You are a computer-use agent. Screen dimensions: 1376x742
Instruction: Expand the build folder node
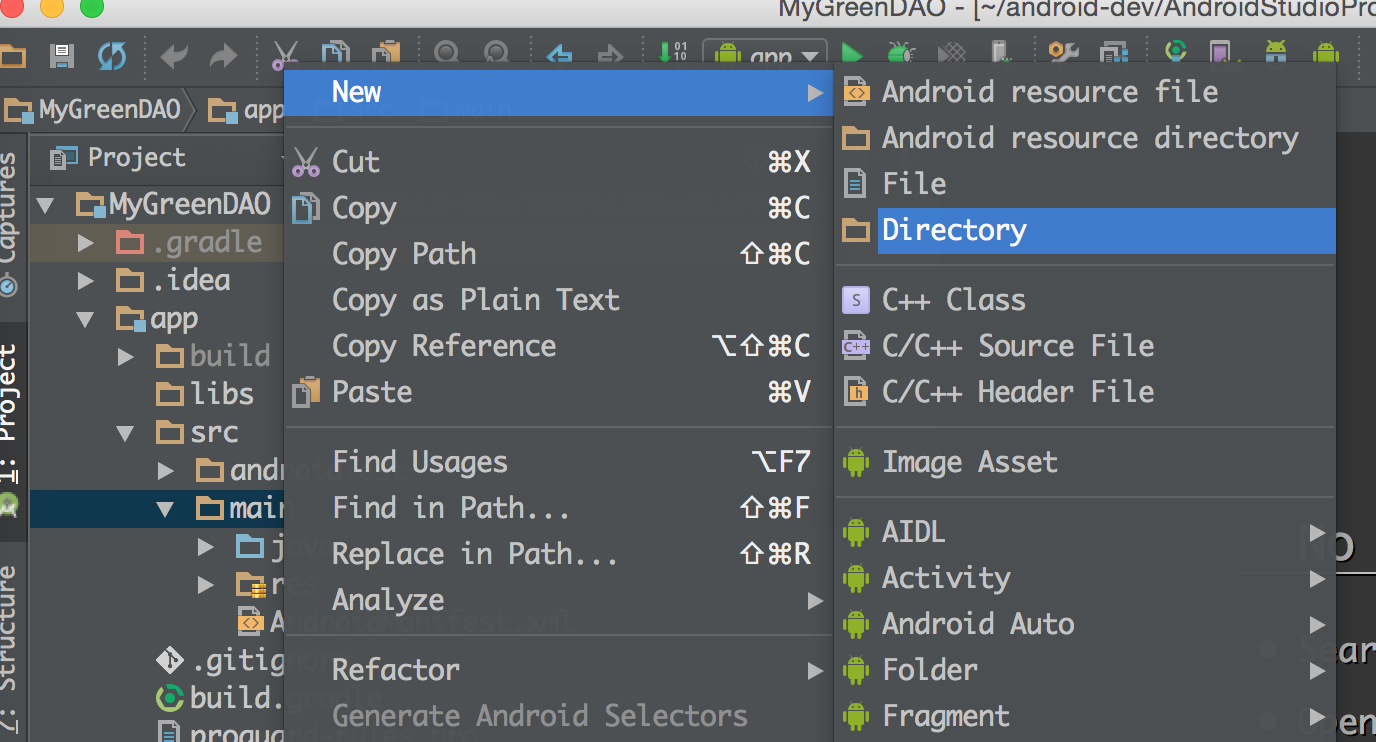coord(126,357)
